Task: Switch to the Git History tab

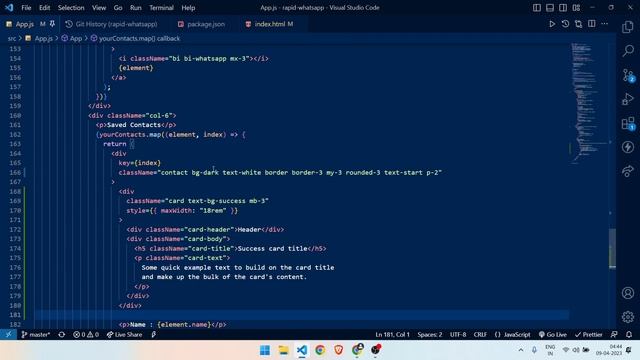Action: pyautogui.click(x=116, y=24)
